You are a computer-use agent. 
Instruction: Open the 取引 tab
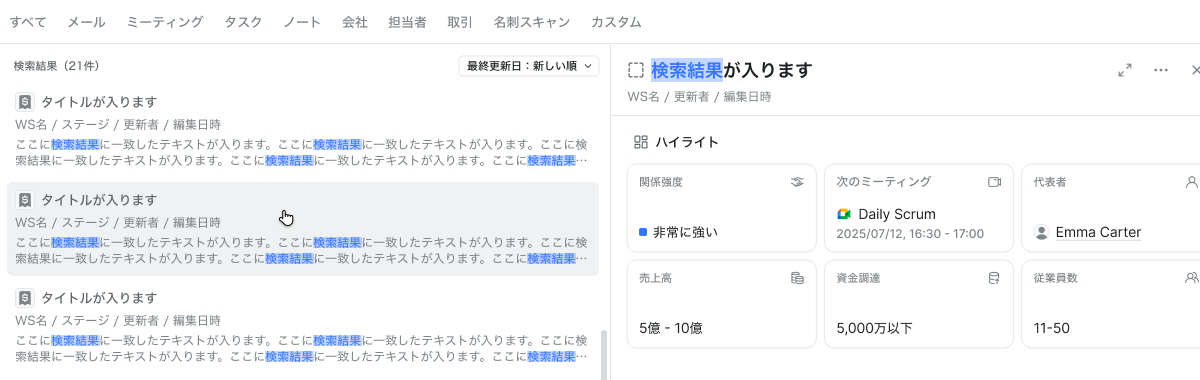coord(460,22)
